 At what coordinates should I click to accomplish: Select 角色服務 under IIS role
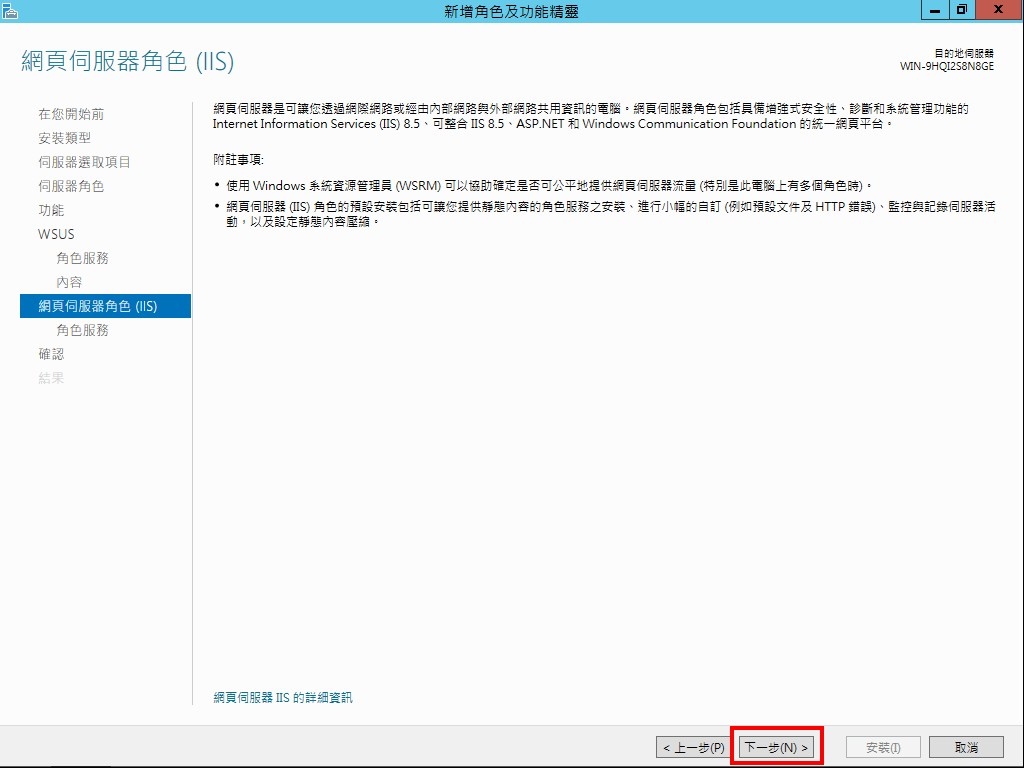(x=82, y=330)
